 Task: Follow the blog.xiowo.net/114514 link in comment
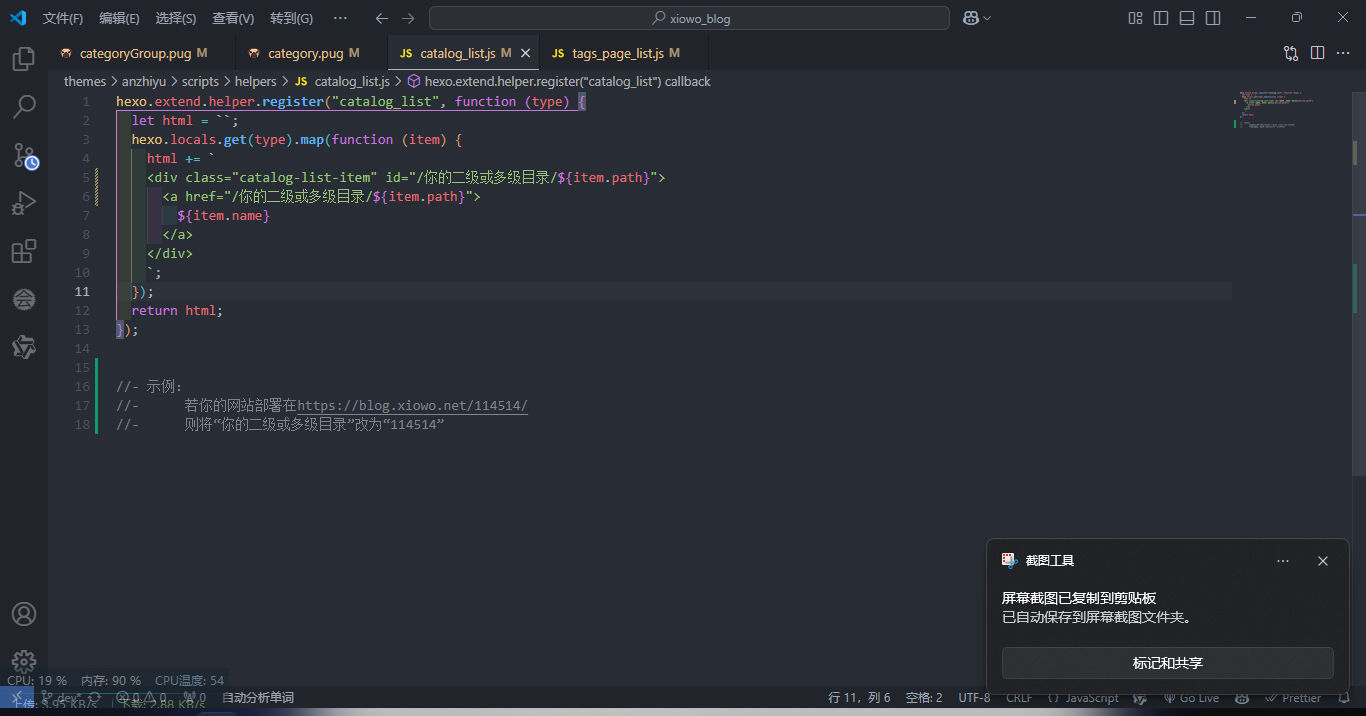[x=412, y=406]
